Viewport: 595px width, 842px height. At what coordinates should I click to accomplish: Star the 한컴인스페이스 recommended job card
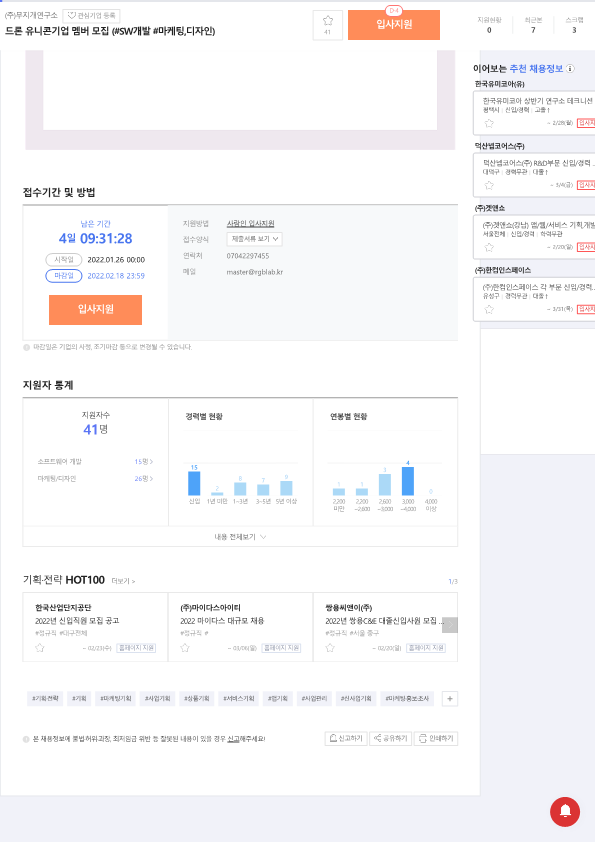click(x=489, y=309)
